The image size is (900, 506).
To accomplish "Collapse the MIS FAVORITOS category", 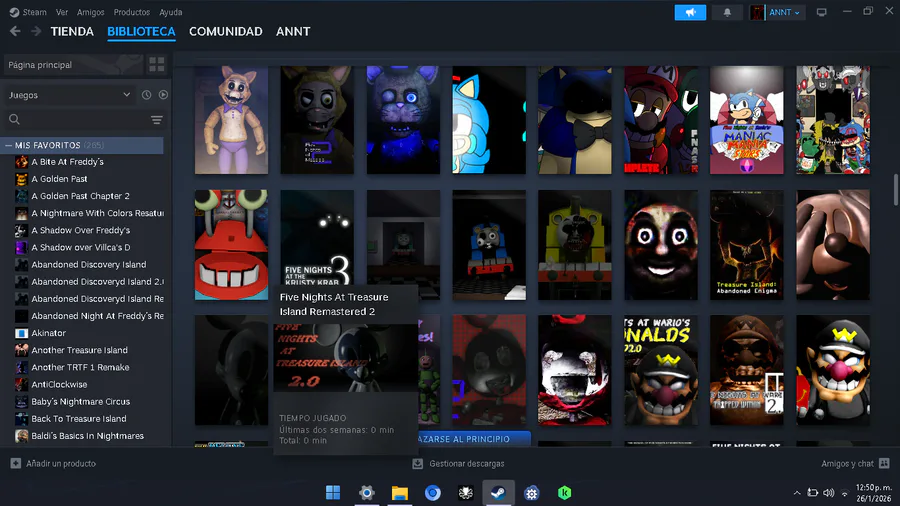I will 9,146.
